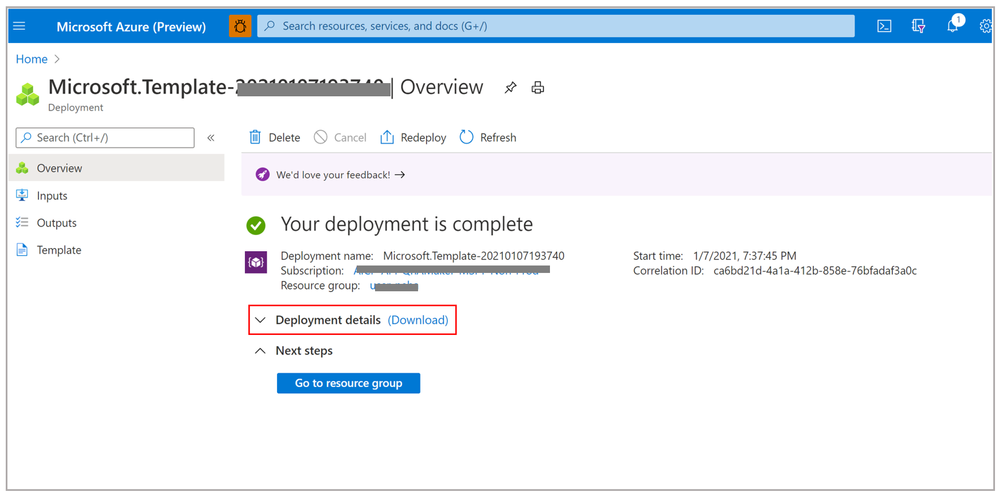The image size is (999, 496).
Task: Click the Correlation ID value
Action: [815, 271]
